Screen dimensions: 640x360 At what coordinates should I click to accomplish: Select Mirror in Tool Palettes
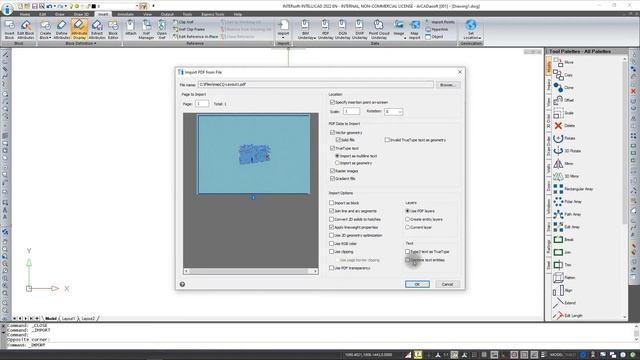tap(564, 163)
